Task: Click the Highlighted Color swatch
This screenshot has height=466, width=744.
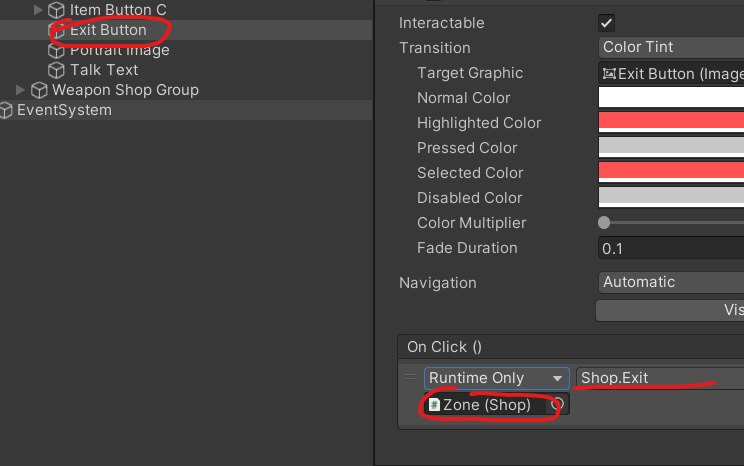Action: pos(670,122)
